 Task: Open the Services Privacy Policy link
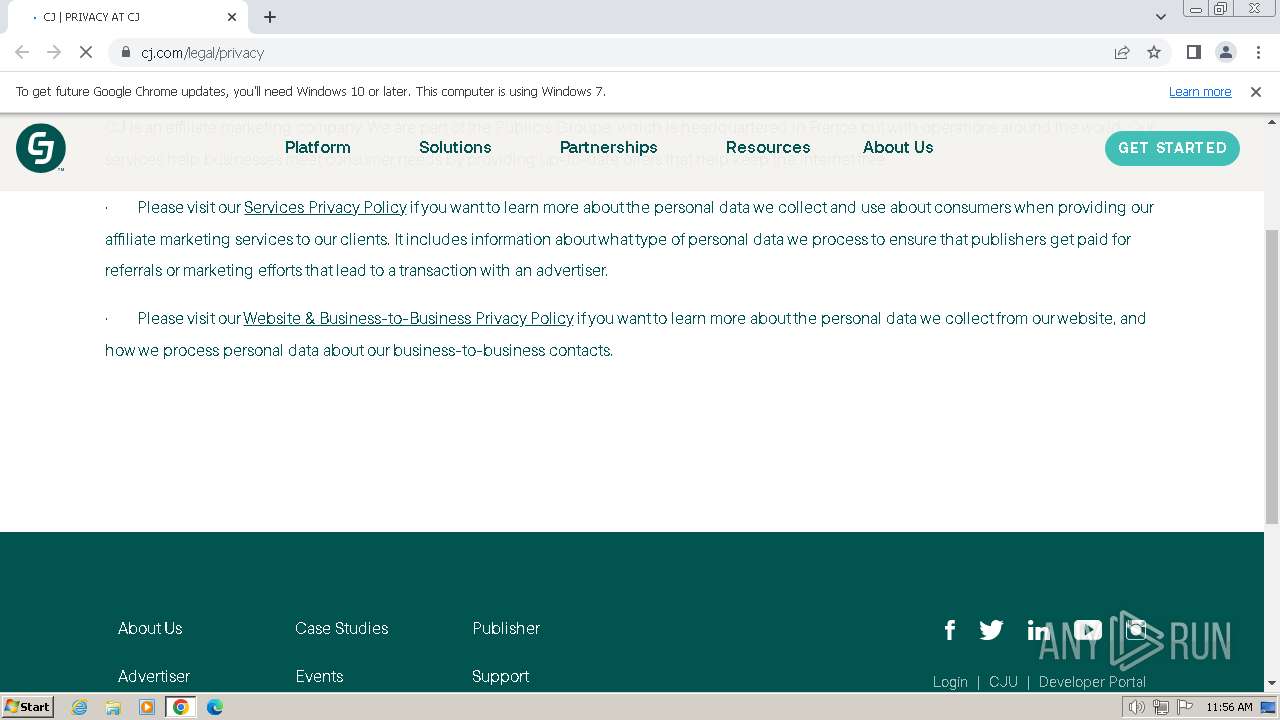[x=325, y=207]
